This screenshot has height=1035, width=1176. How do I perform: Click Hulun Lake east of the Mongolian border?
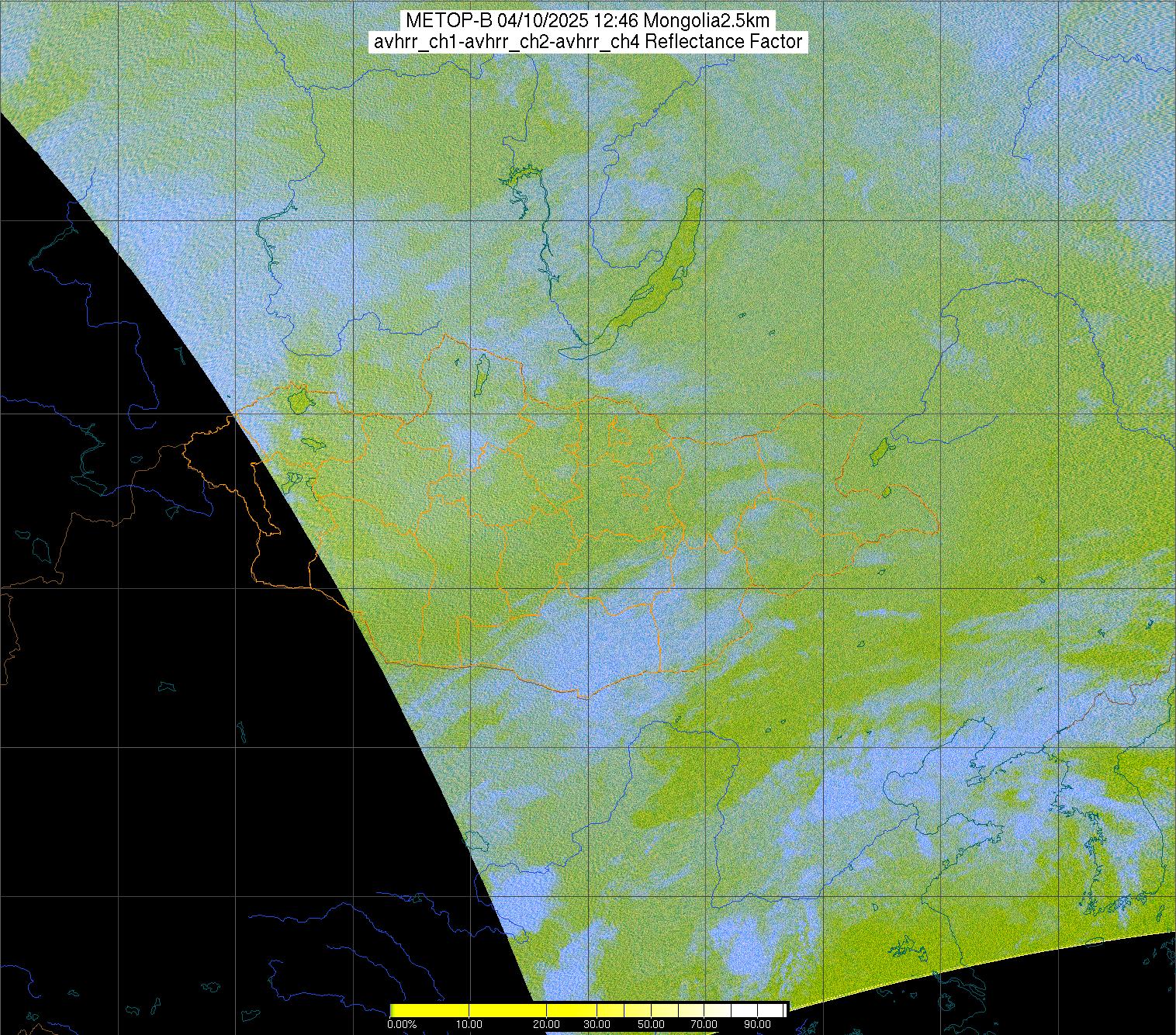coord(880,450)
